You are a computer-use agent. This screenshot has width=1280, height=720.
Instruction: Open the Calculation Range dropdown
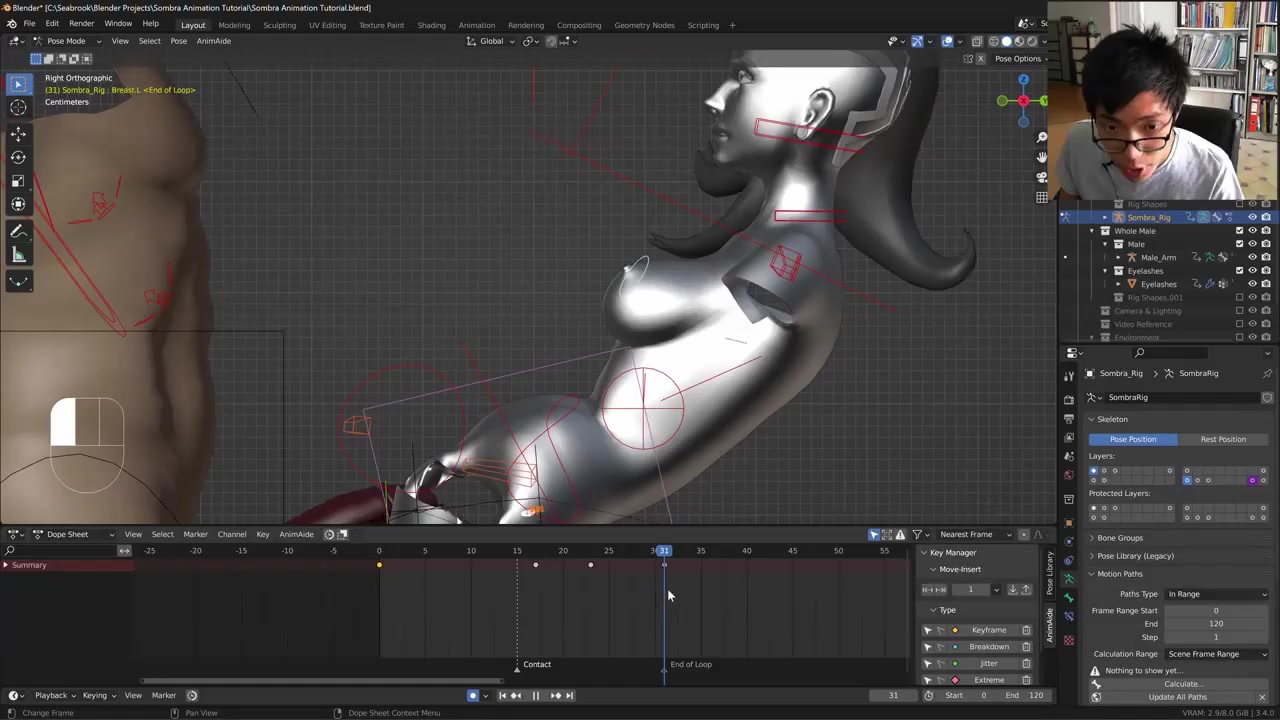point(1216,654)
